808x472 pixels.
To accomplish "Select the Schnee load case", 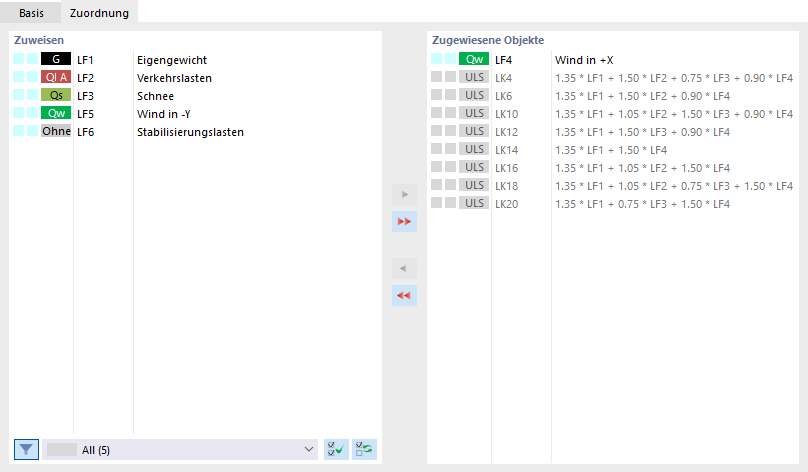I will 155,96.
